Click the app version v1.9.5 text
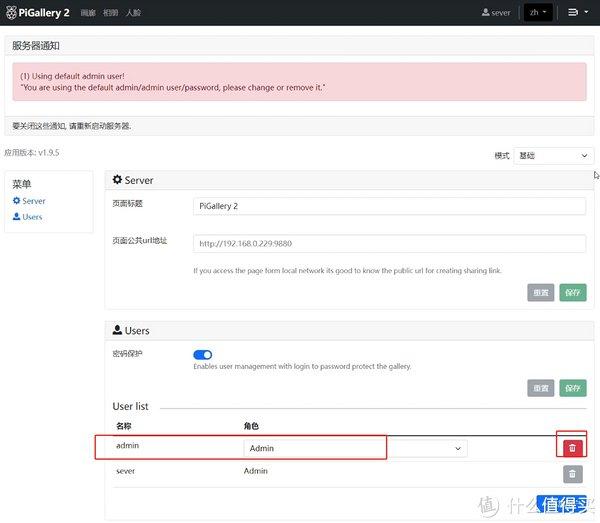 coord(32,153)
